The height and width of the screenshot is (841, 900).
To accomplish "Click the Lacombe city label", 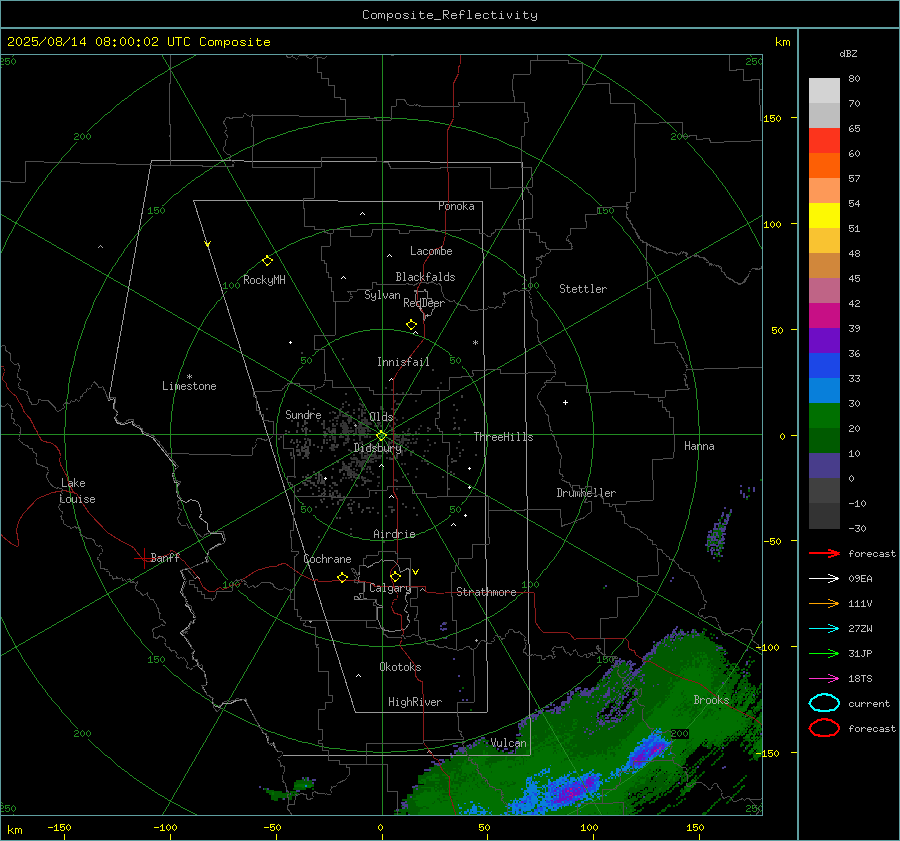I will tap(431, 251).
